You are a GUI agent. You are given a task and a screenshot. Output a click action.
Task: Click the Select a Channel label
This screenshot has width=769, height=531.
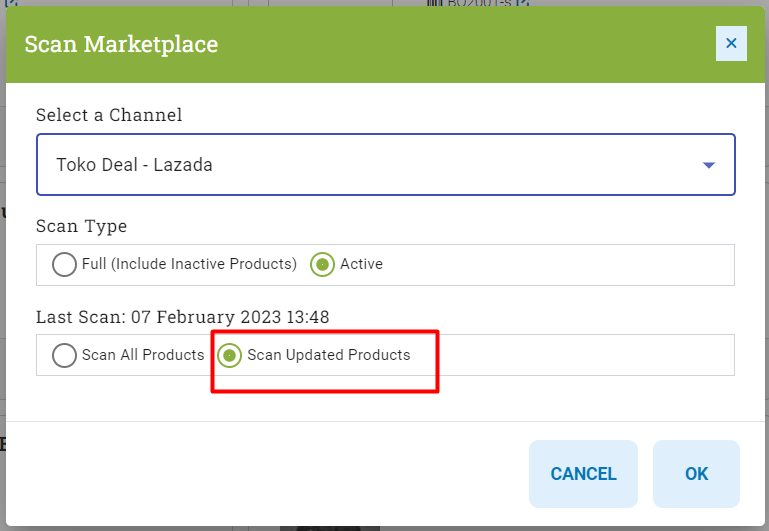click(x=109, y=115)
